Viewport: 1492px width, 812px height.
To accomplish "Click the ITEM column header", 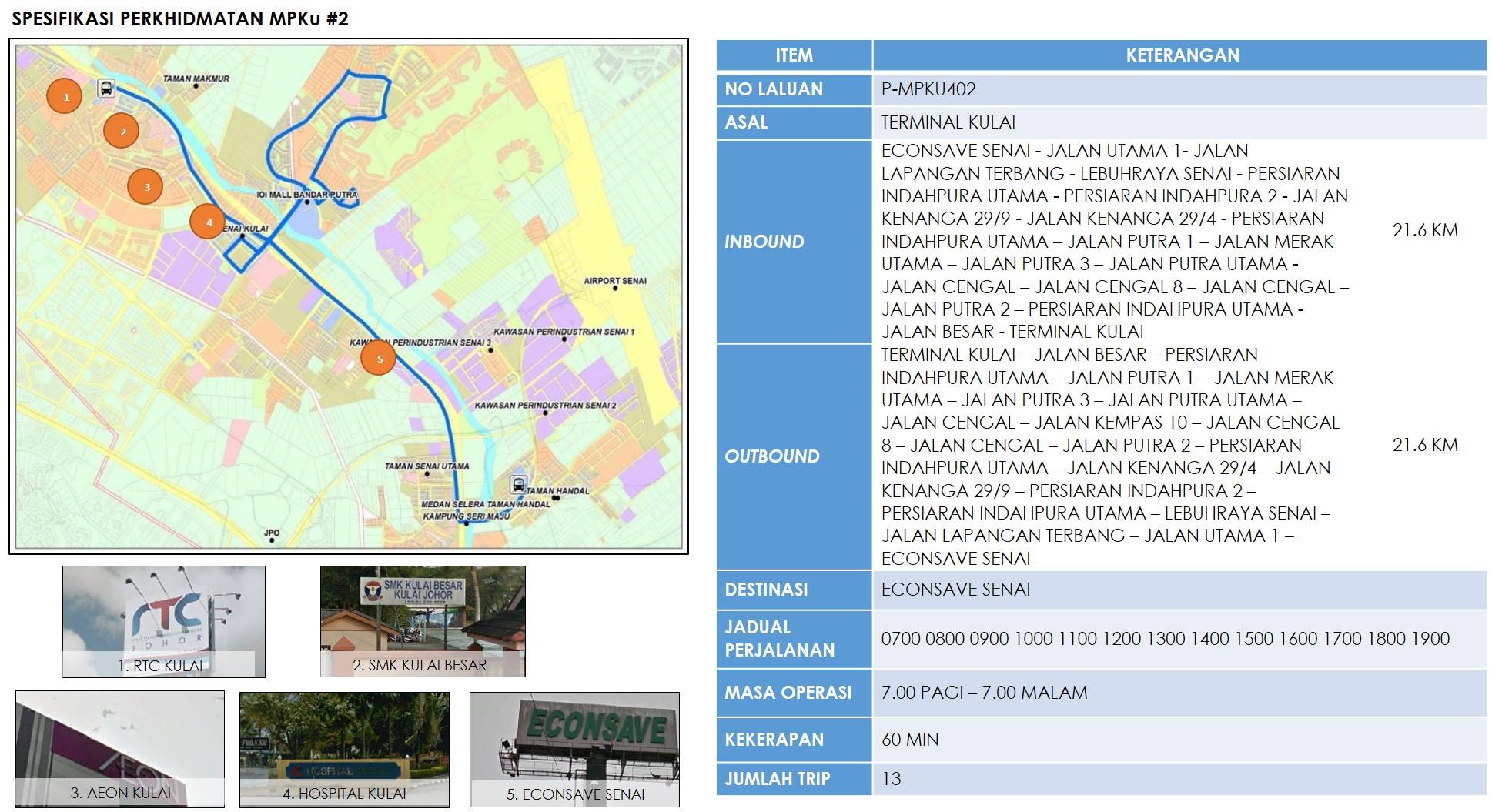I will [x=794, y=55].
